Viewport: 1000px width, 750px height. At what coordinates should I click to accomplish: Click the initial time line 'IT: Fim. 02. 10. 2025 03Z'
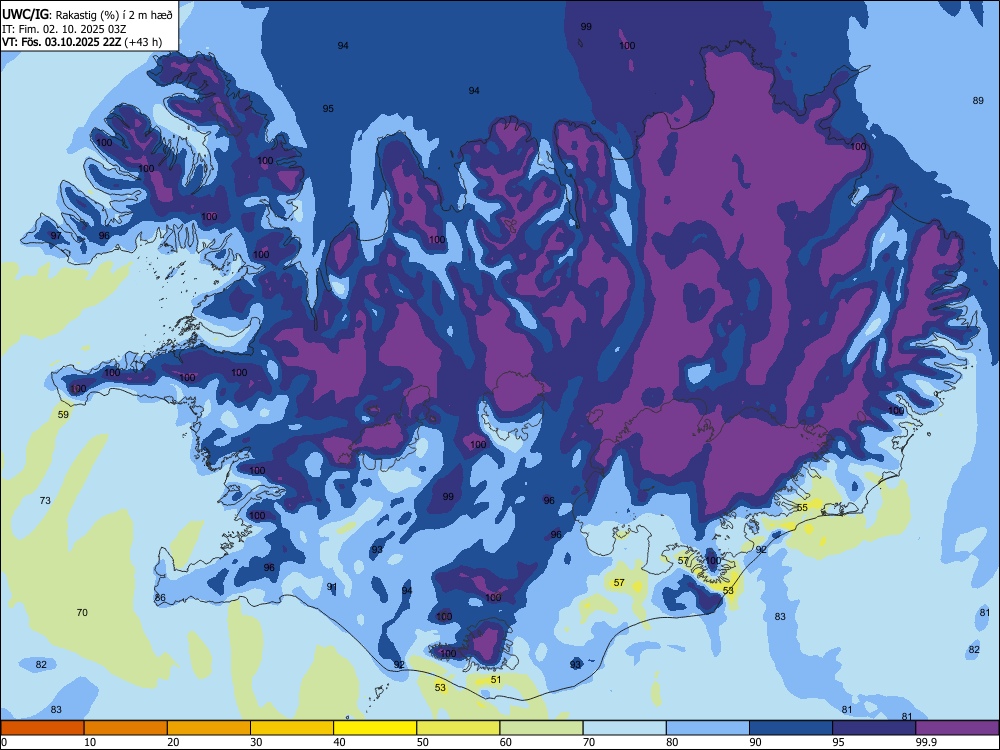coord(64,29)
